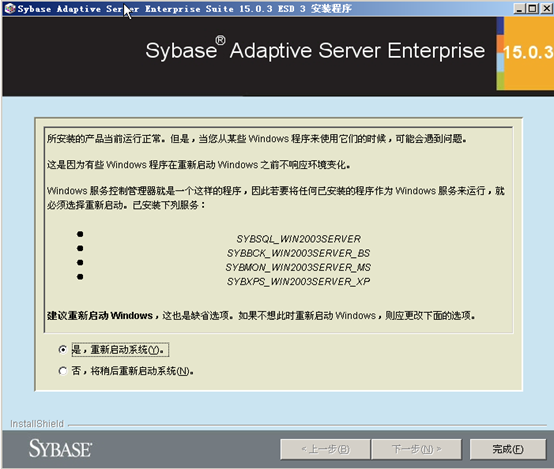Click the disabled Next button (下一步)
The width and height of the screenshot is (554, 469).
click(x=417, y=449)
